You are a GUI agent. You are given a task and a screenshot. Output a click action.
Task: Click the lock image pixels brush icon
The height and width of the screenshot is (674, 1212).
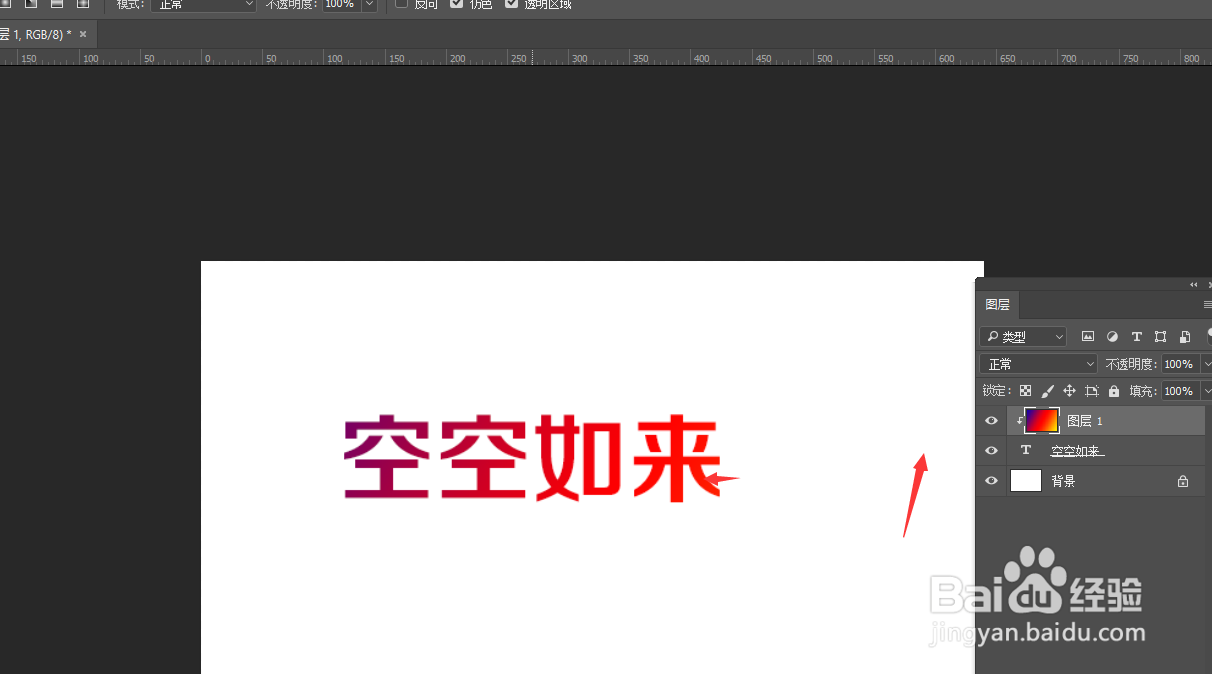(1048, 390)
